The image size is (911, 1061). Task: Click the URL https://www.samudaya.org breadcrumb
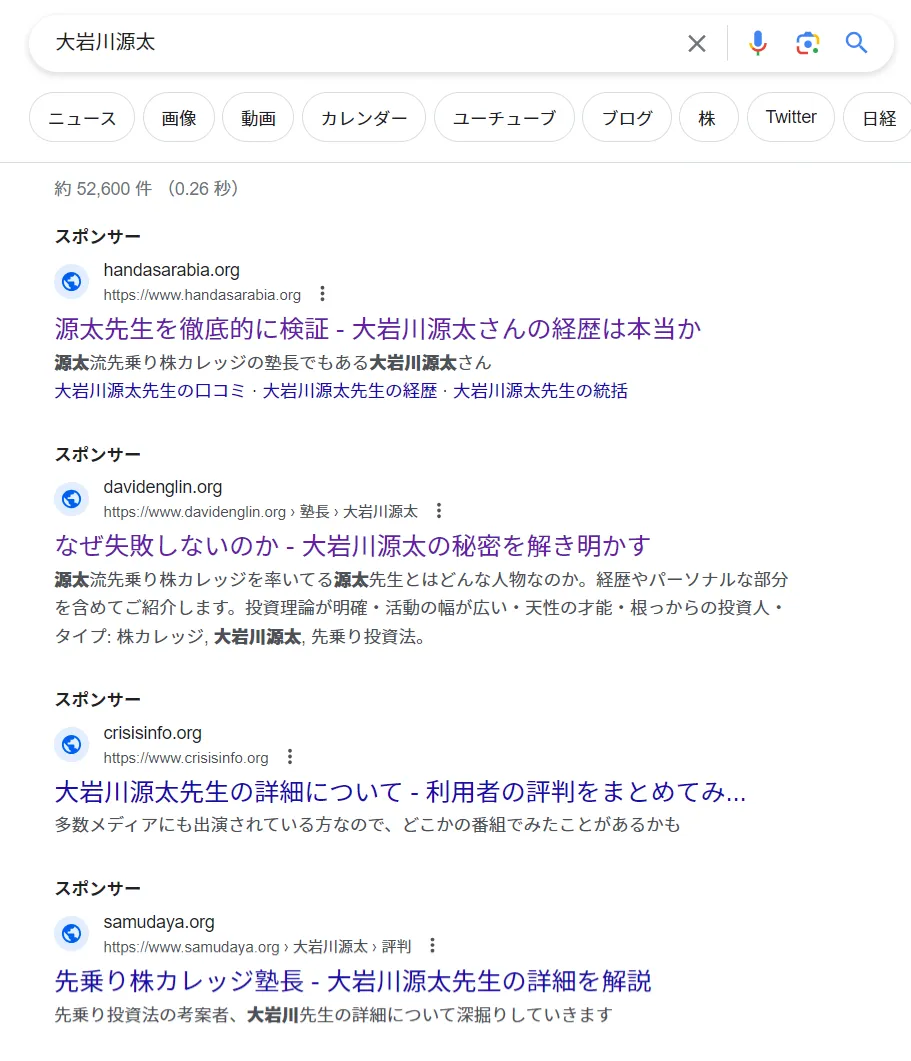(x=257, y=947)
